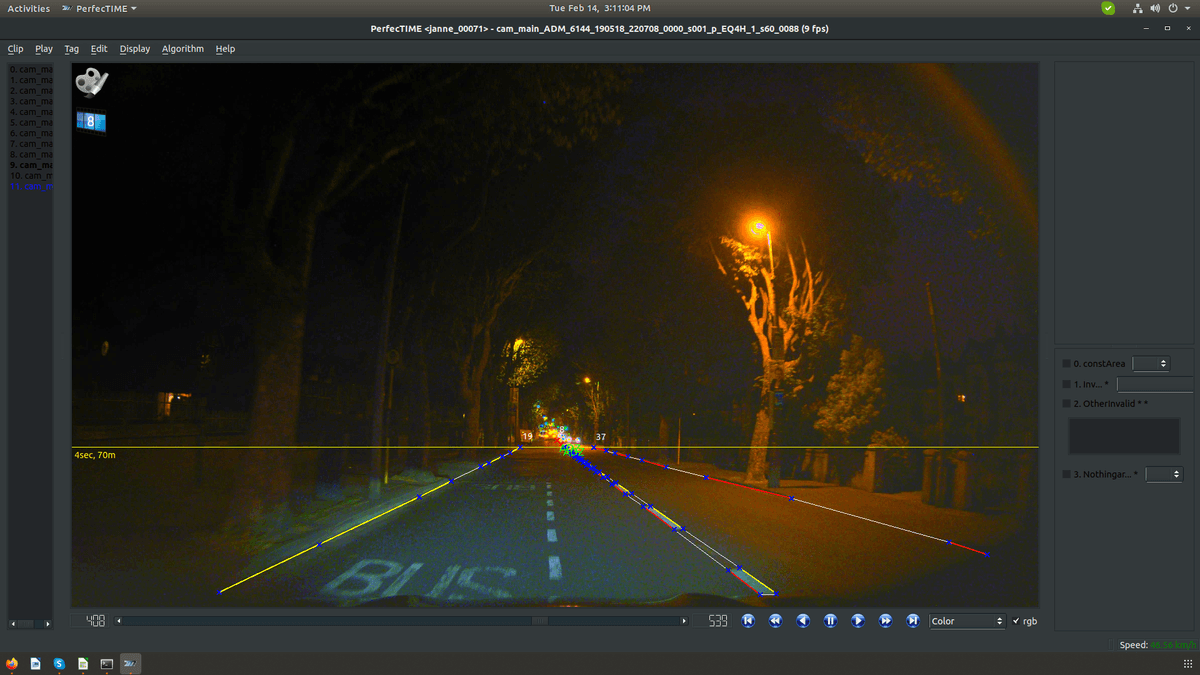Open the network status icon
1200x675 pixels.
click(x=1138, y=8)
